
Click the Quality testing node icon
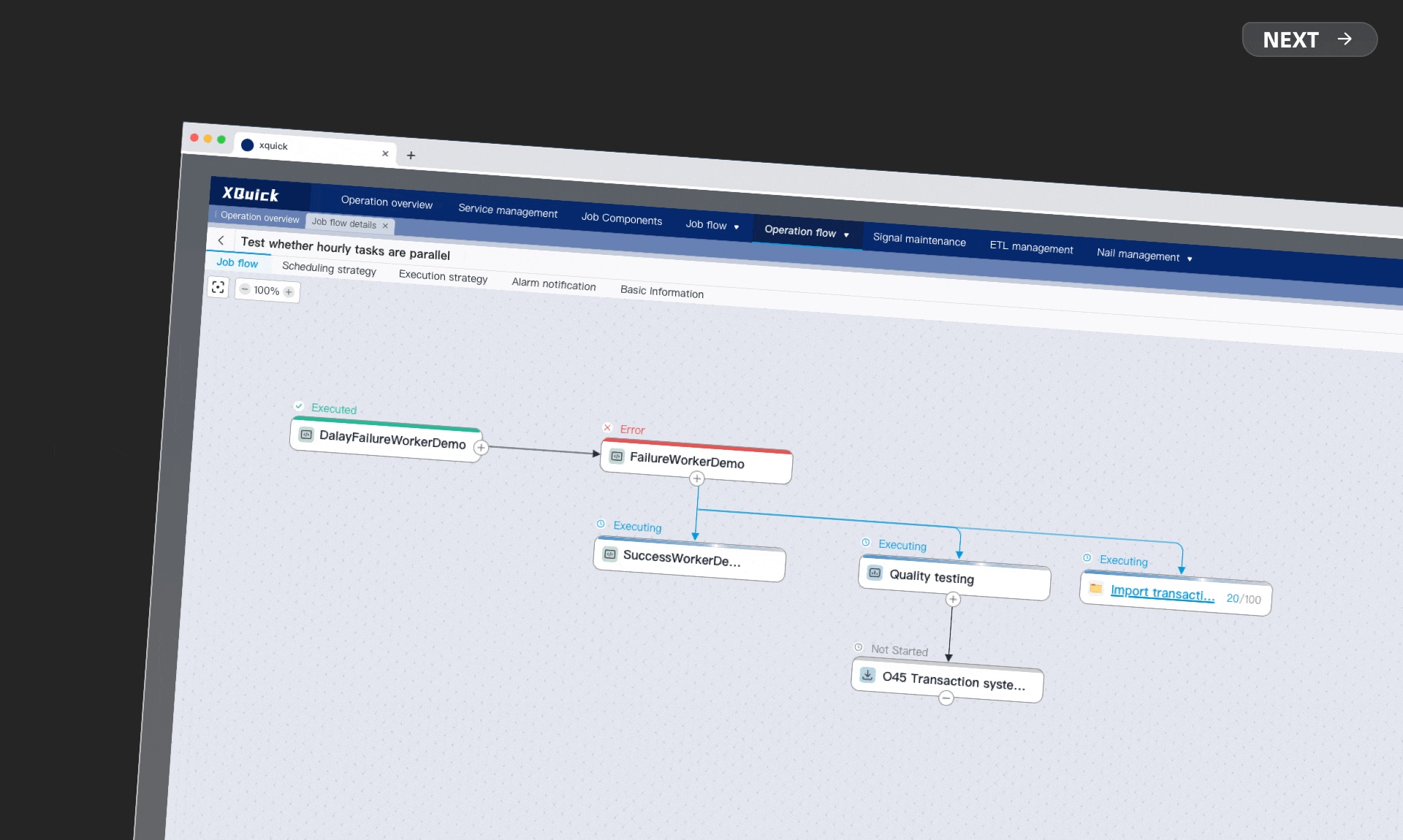point(875,573)
